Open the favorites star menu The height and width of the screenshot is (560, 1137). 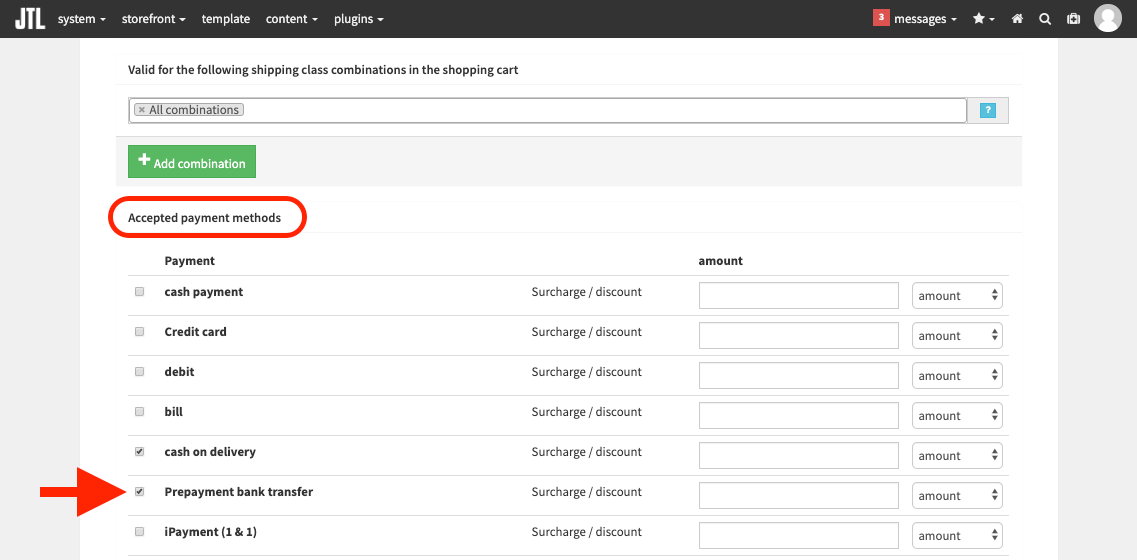(x=984, y=19)
